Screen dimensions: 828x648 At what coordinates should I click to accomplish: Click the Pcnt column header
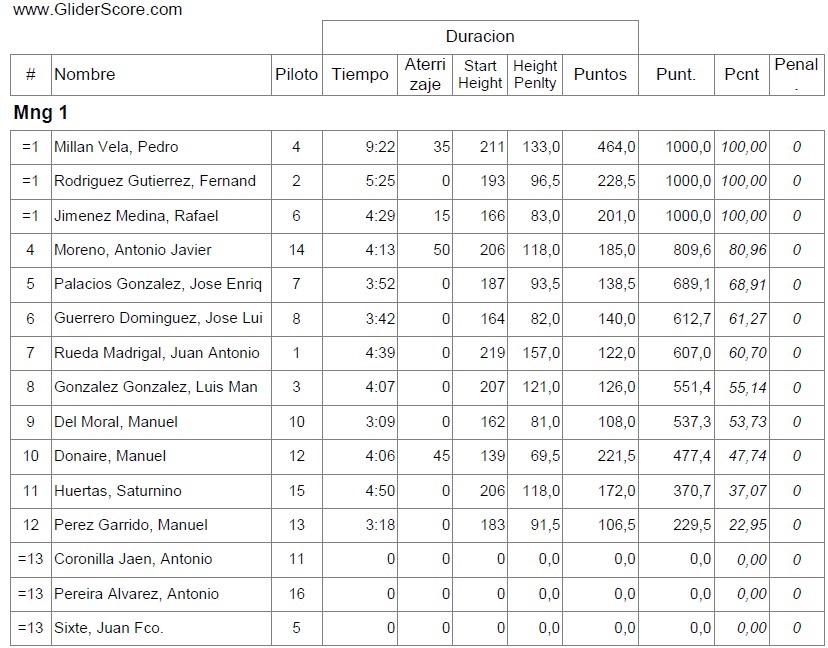coord(742,74)
